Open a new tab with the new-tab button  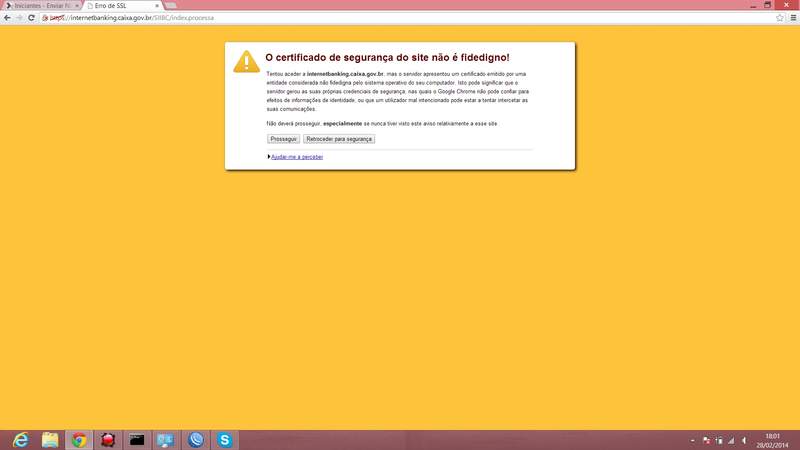coord(170,6)
